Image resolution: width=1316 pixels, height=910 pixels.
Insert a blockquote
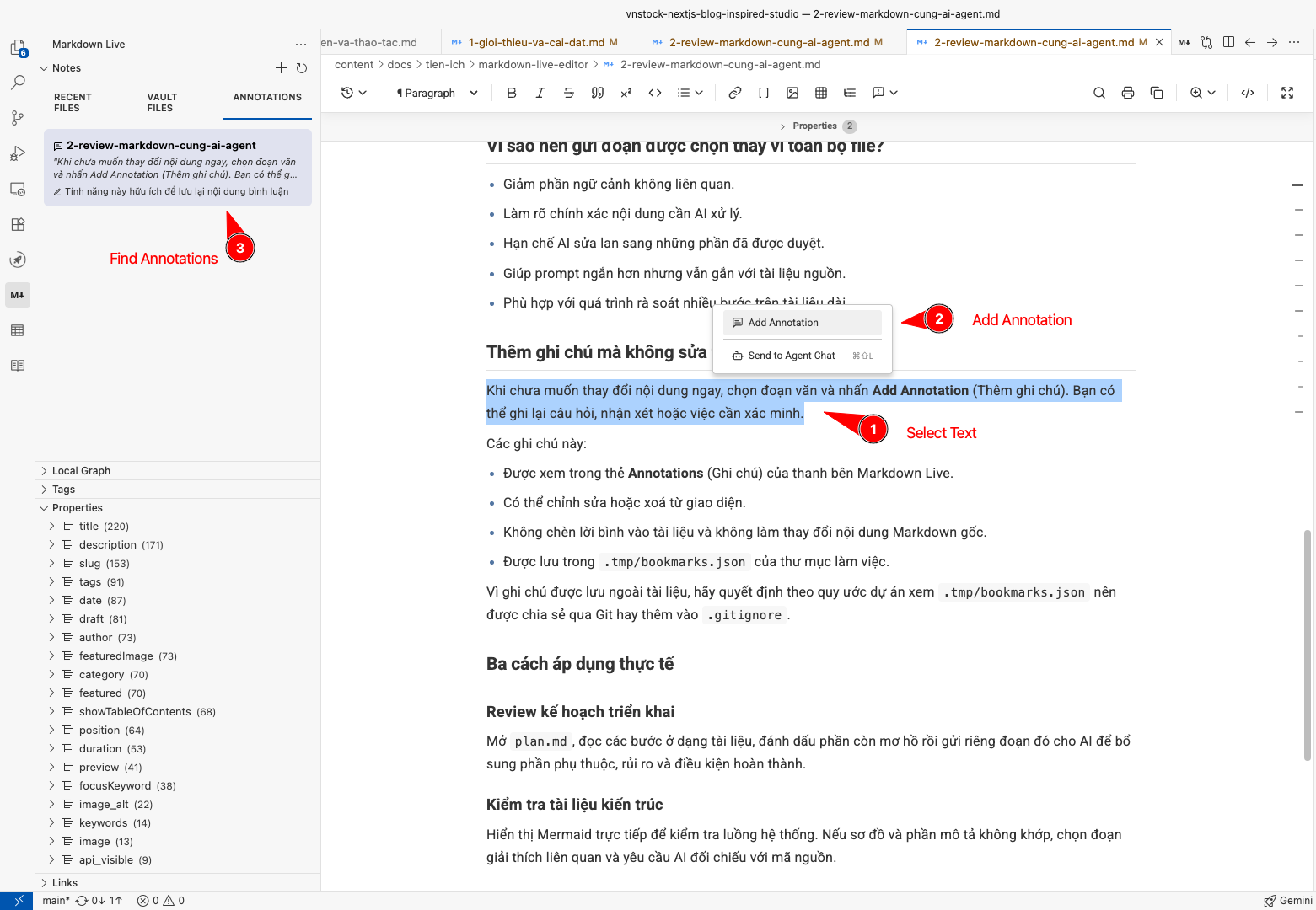pyautogui.click(x=598, y=93)
